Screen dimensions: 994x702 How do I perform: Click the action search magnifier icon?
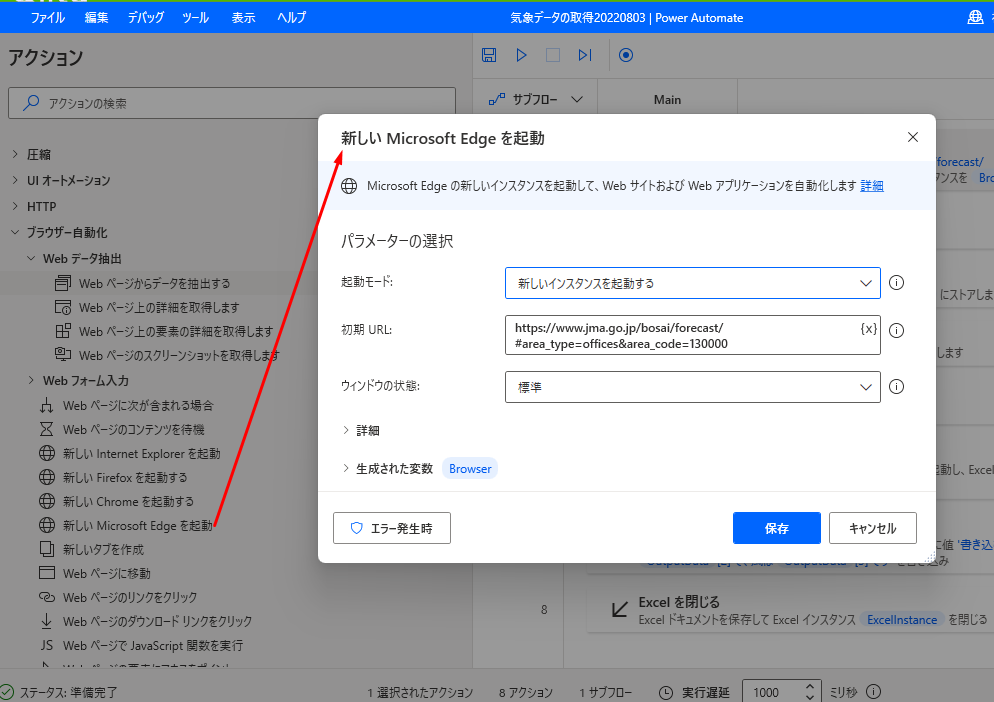point(30,103)
